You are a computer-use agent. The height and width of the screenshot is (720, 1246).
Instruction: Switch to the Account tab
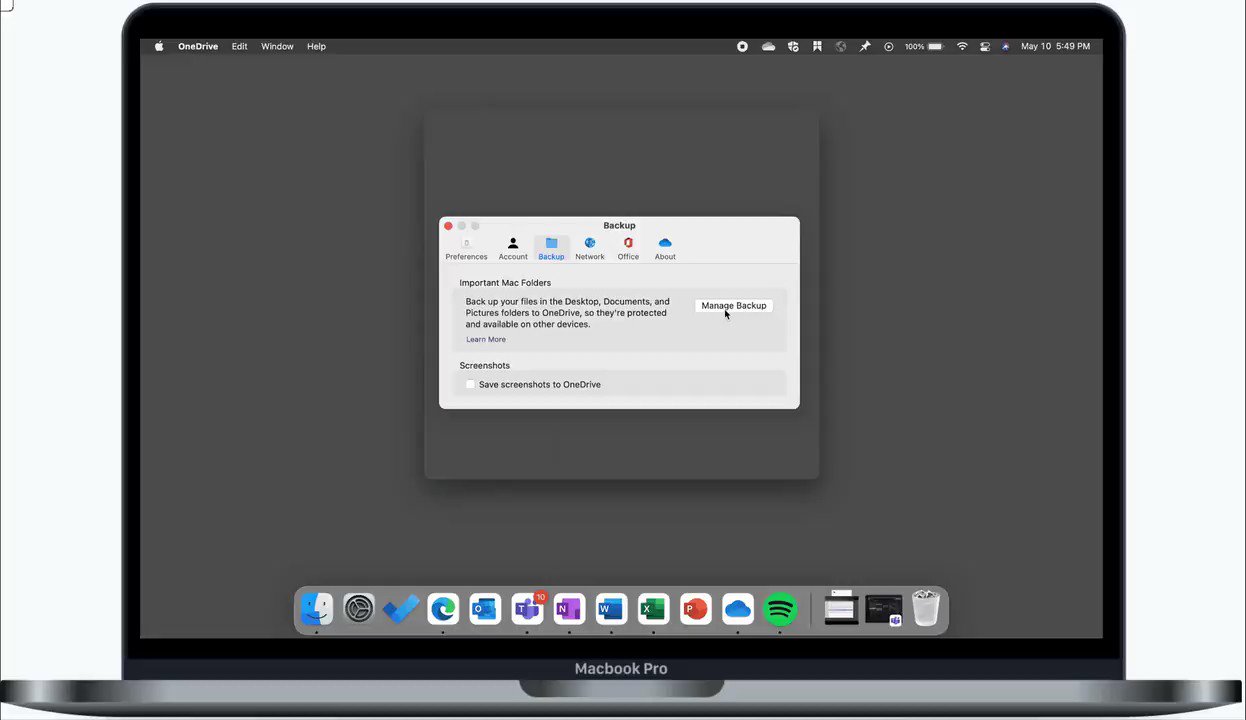513,249
